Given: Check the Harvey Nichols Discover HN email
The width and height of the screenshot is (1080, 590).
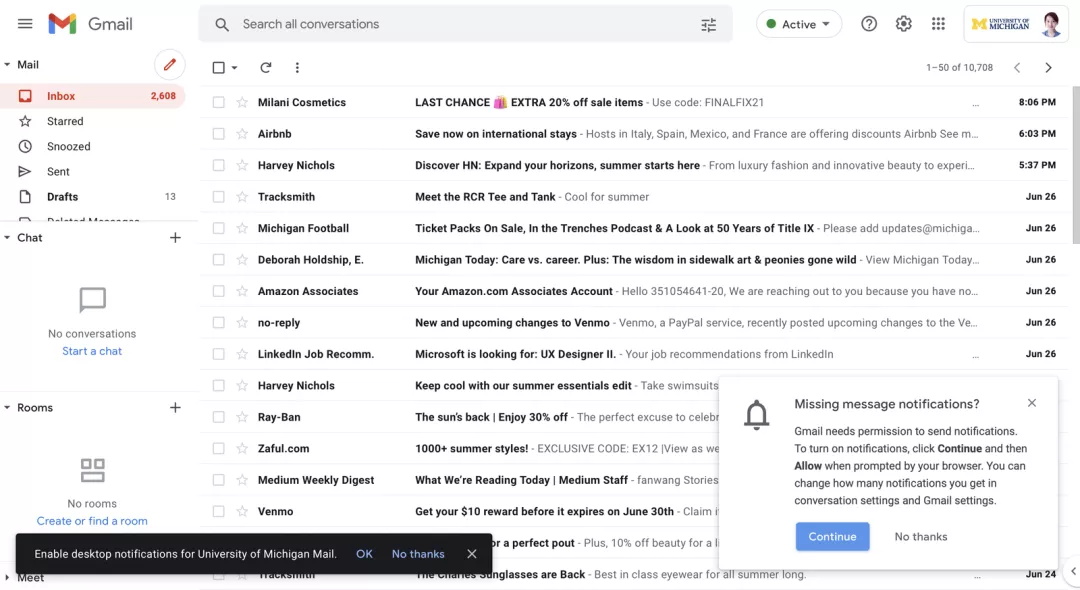Looking at the screenshot, I should point(218,165).
